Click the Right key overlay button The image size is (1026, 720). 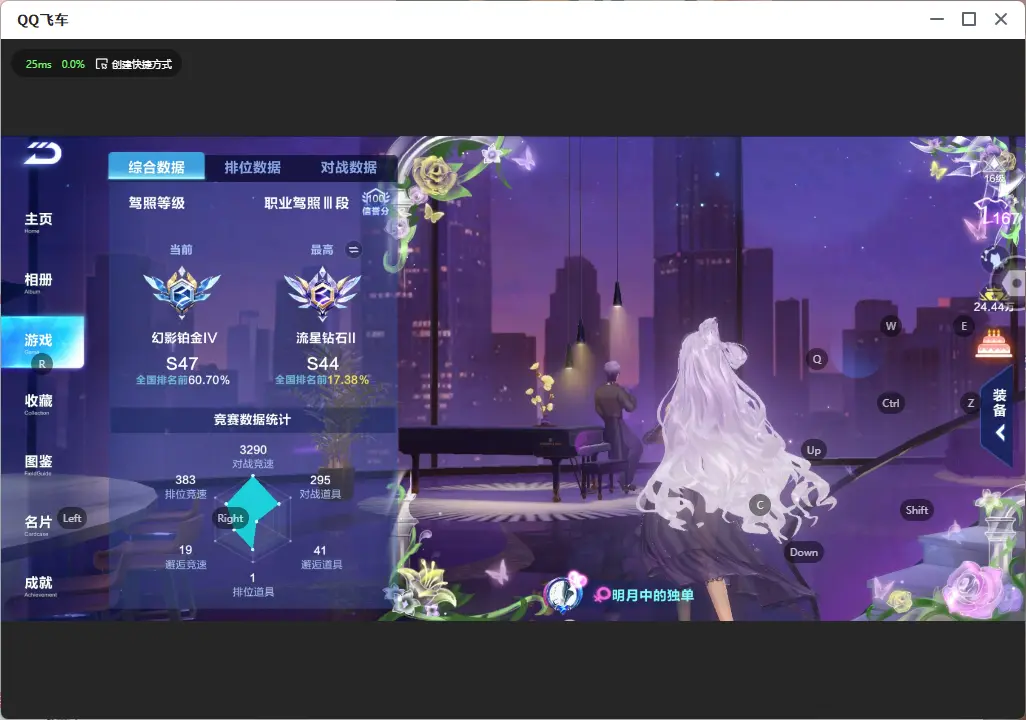(x=230, y=518)
